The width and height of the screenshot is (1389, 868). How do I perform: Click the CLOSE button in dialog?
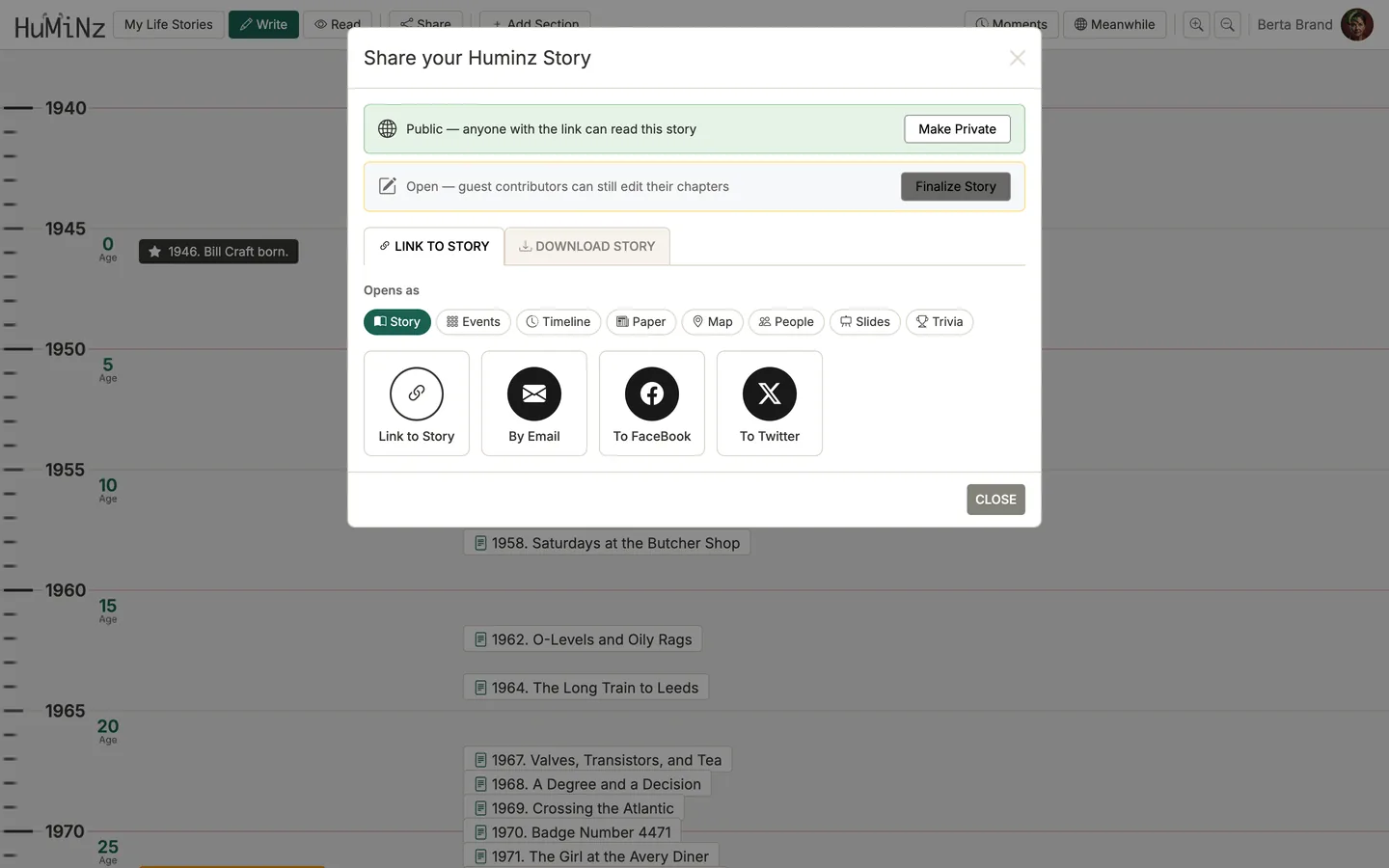(x=995, y=500)
